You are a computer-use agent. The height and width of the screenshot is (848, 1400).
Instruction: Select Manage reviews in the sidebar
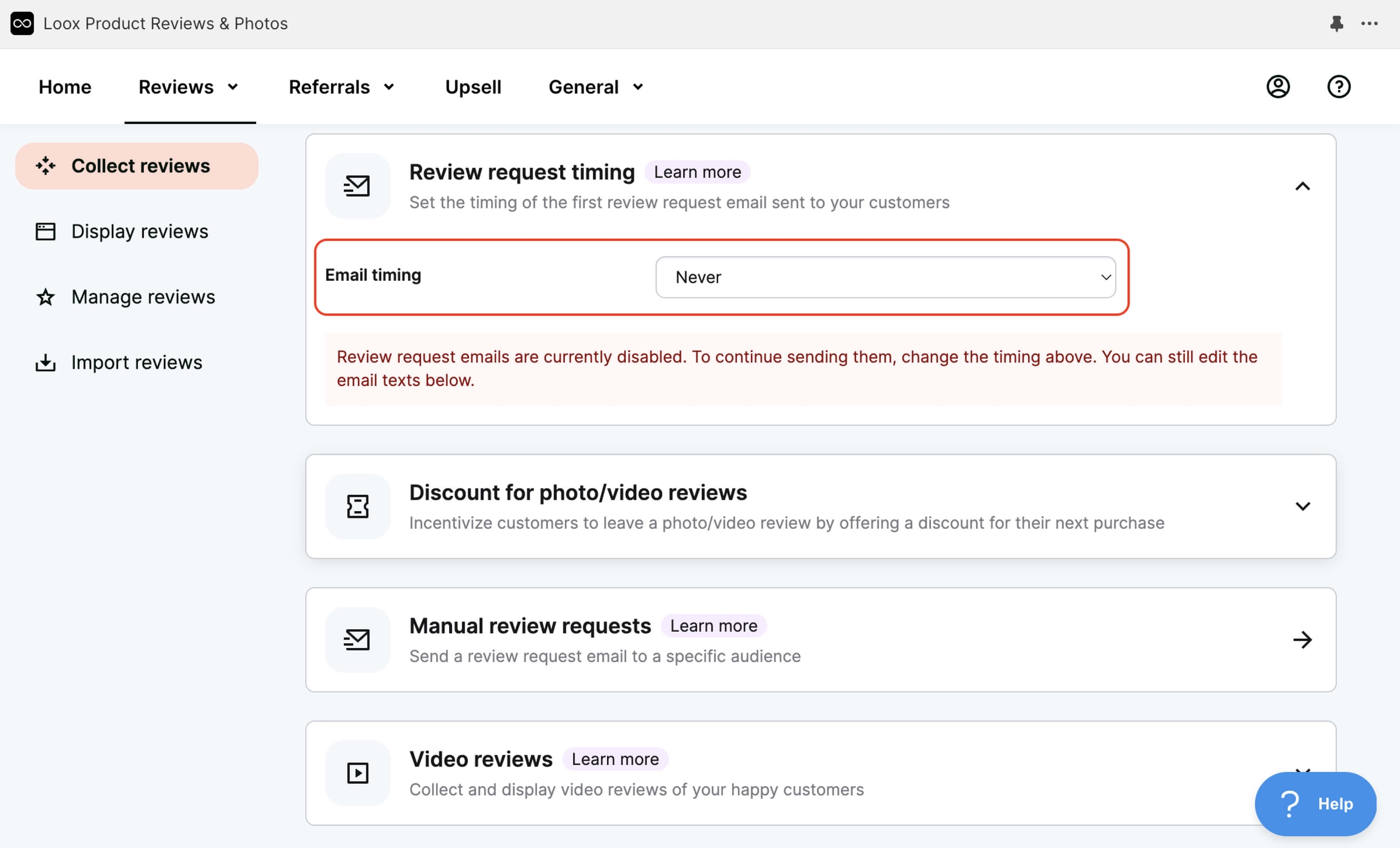click(143, 297)
